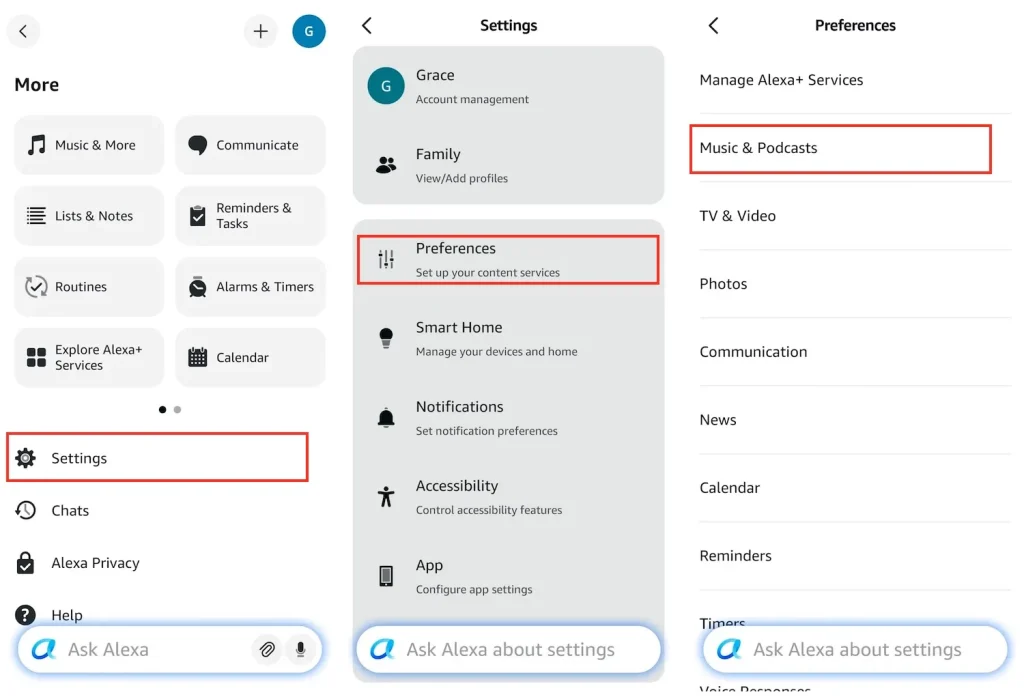Tap the music note icon
Viewport: 1024px width, 697px height.
(x=37, y=144)
